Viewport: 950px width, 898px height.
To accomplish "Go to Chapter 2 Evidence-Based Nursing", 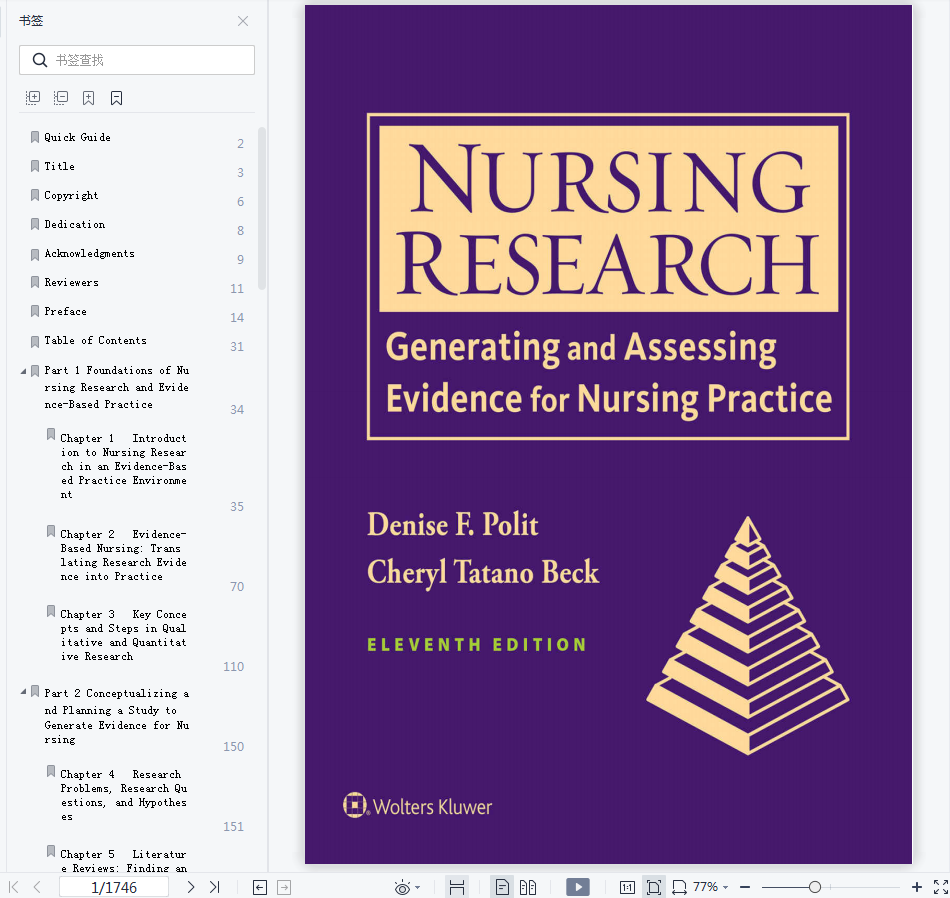I will tap(124, 556).
